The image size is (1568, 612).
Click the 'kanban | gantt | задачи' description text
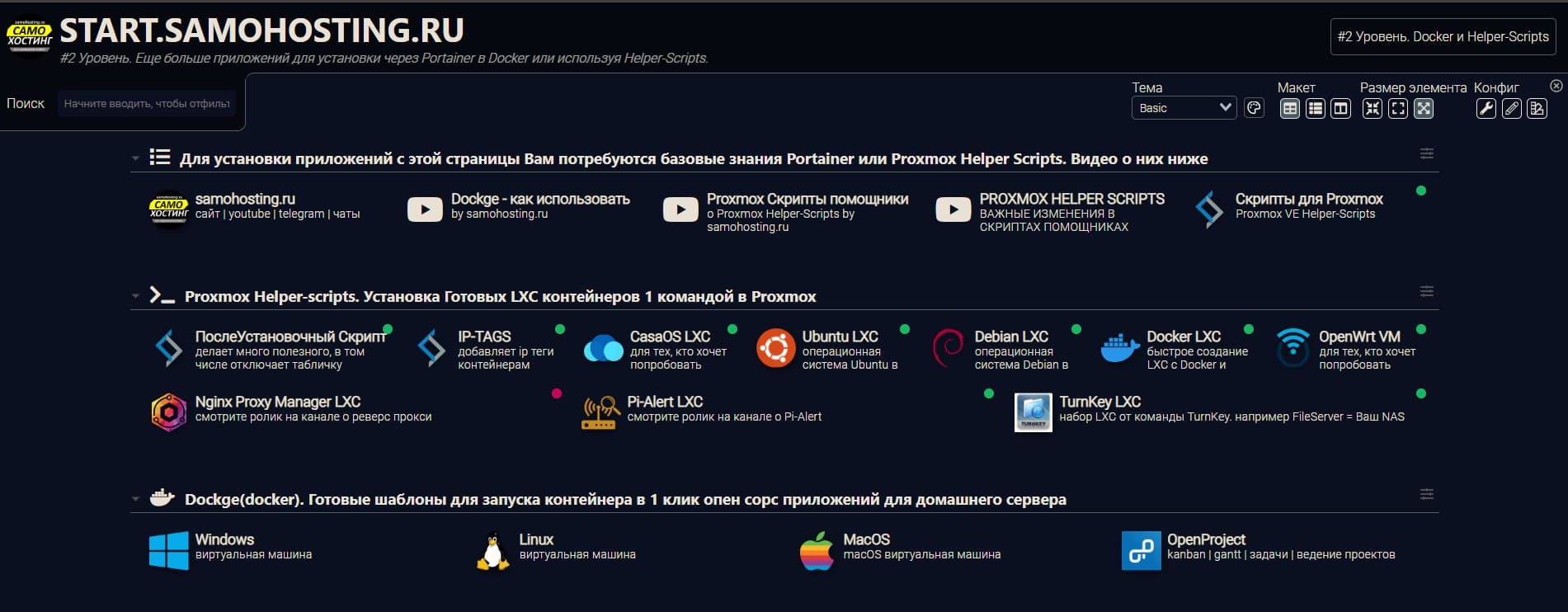[x=1281, y=554]
